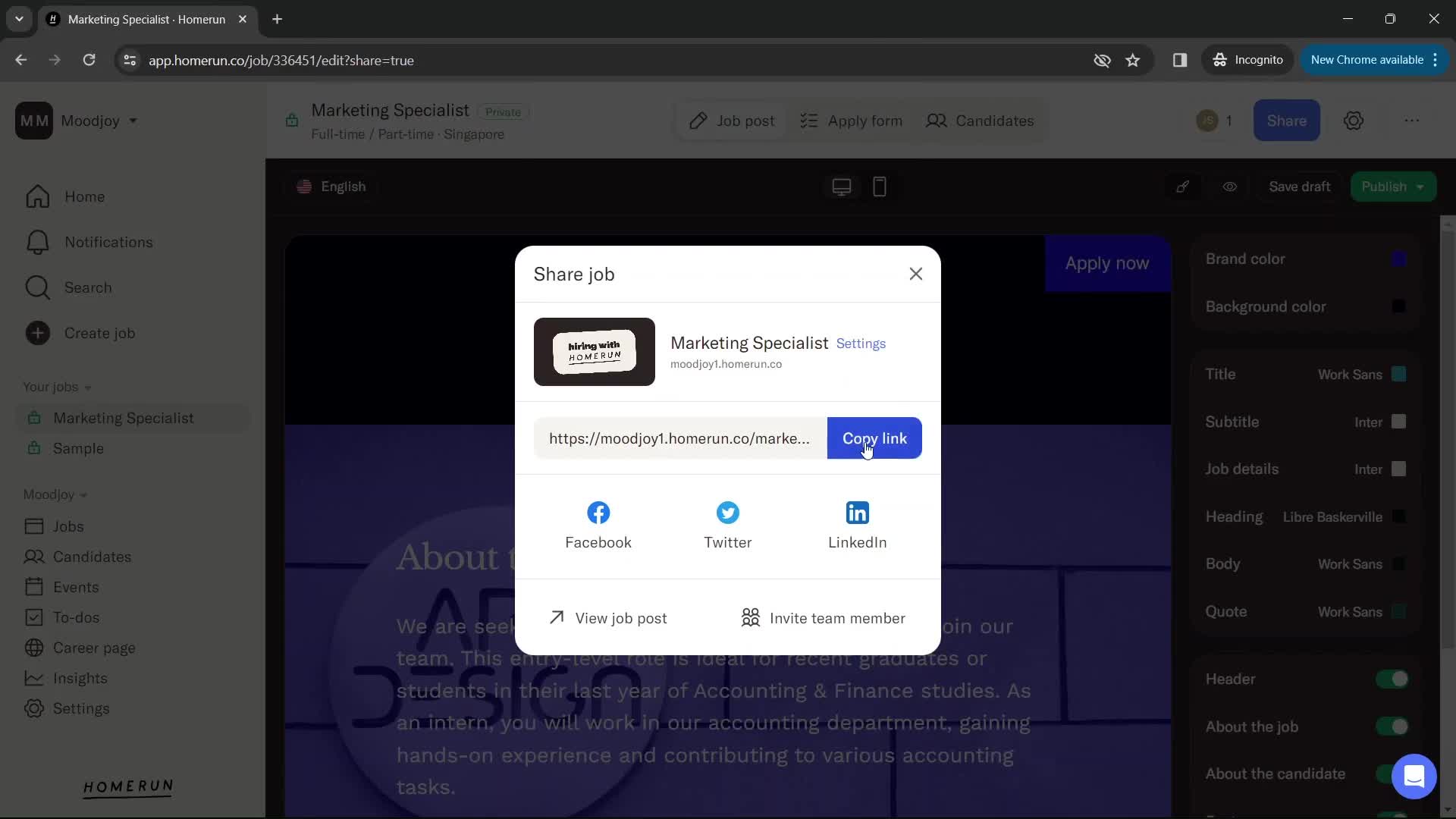Open the more options ellipsis menu
The width and height of the screenshot is (1456, 819).
point(1411,121)
